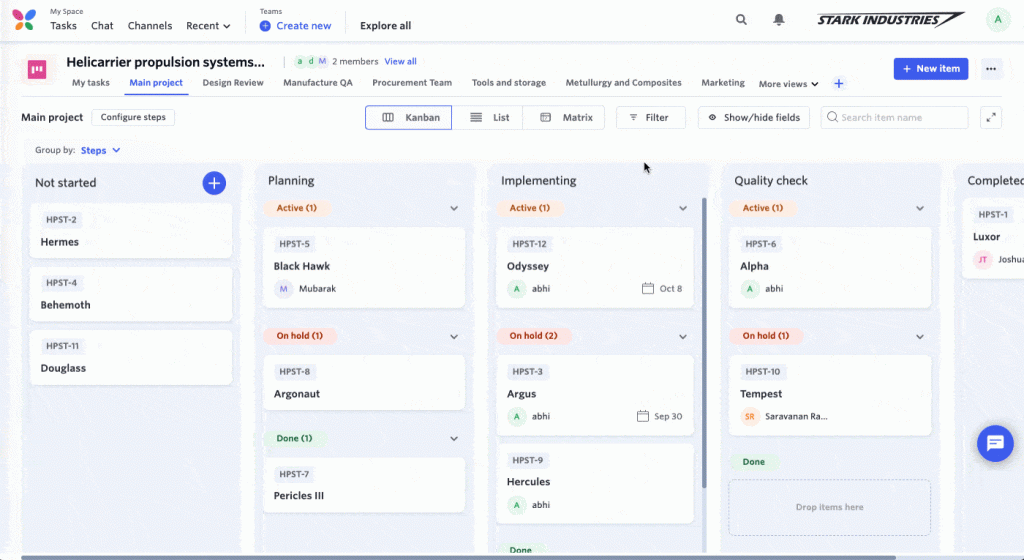Open the Procurement Team tab
The width and height of the screenshot is (1024, 560).
[x=412, y=83]
